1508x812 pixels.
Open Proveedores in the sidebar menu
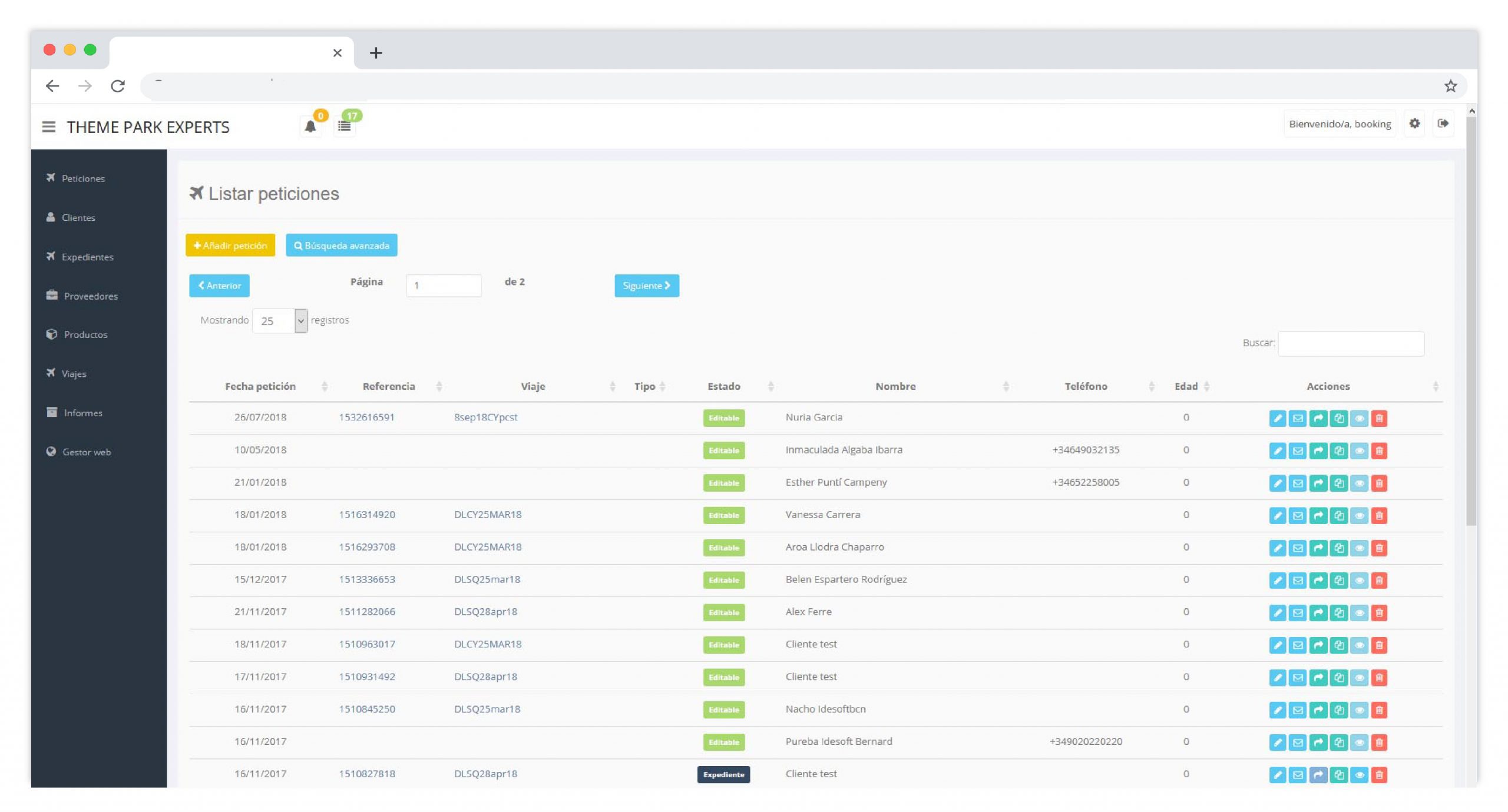click(91, 296)
